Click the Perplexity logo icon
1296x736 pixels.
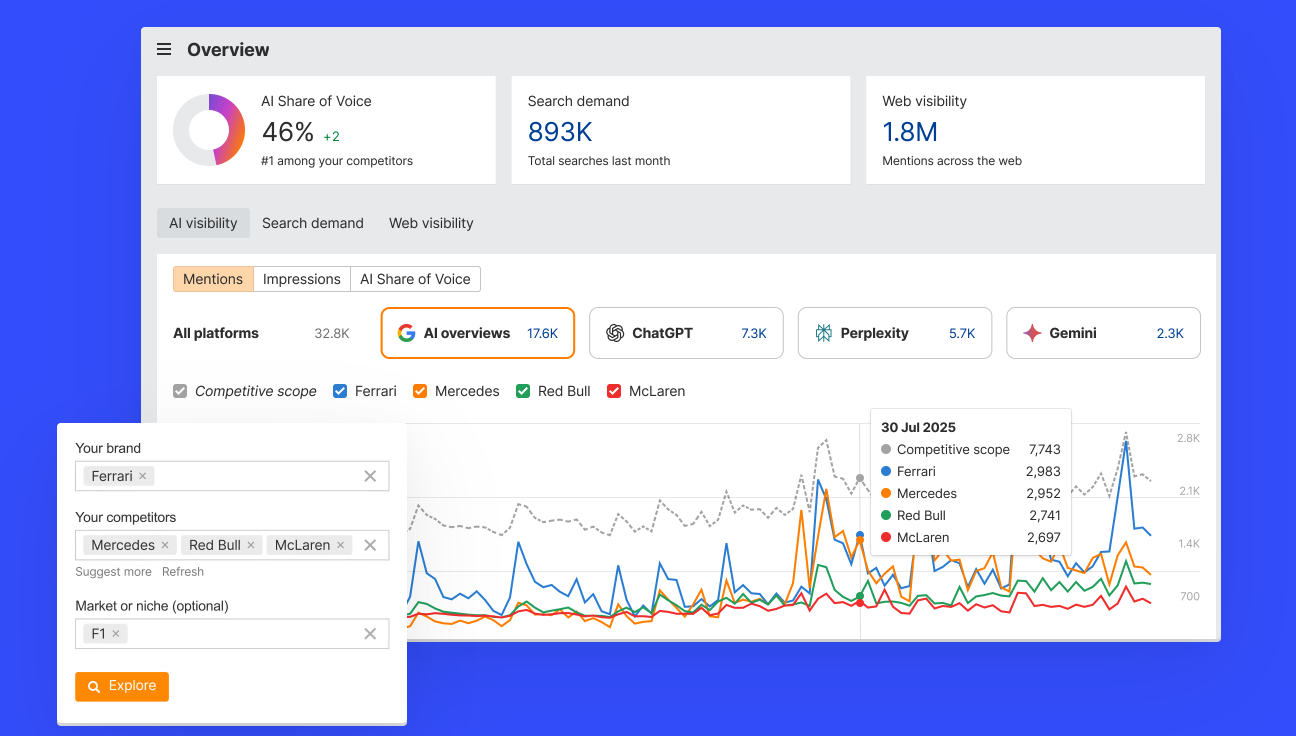824,333
